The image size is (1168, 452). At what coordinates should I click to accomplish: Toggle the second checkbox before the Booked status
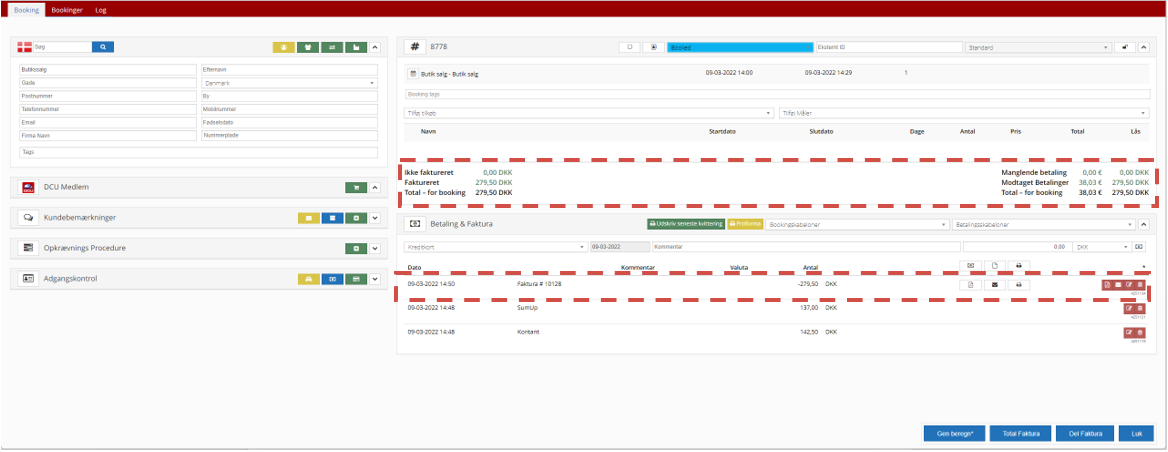[x=653, y=47]
